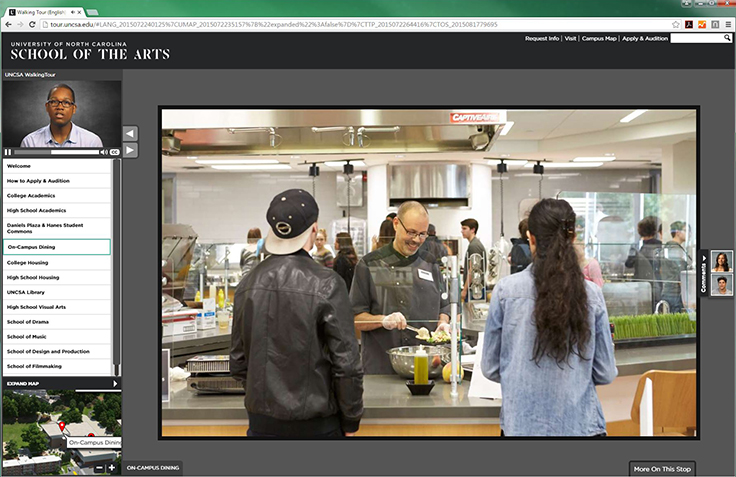Image resolution: width=736 pixels, height=477 pixels.
Task: Click the site search input field
Action: point(696,38)
